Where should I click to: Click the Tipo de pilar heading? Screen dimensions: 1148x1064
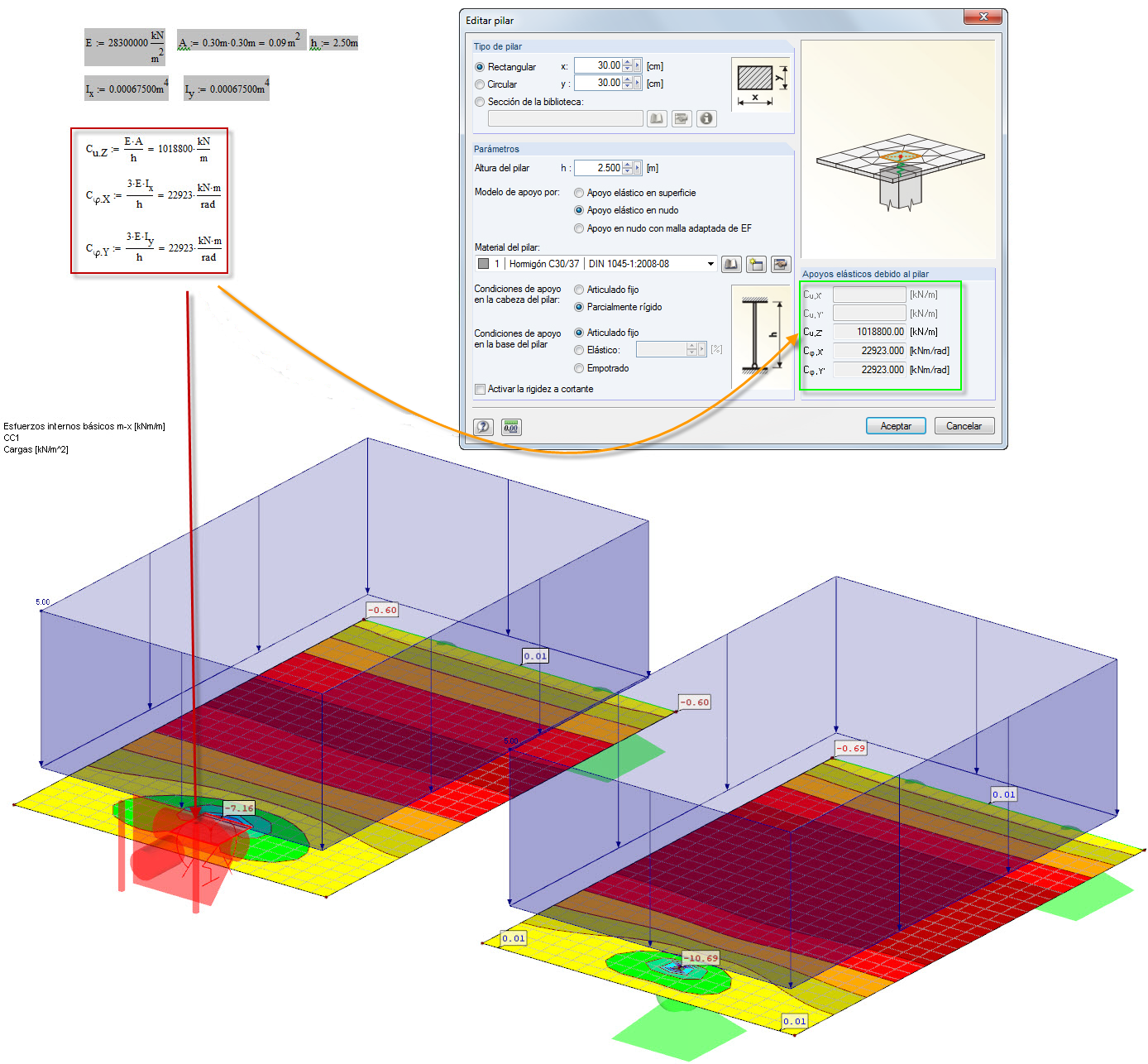click(498, 46)
